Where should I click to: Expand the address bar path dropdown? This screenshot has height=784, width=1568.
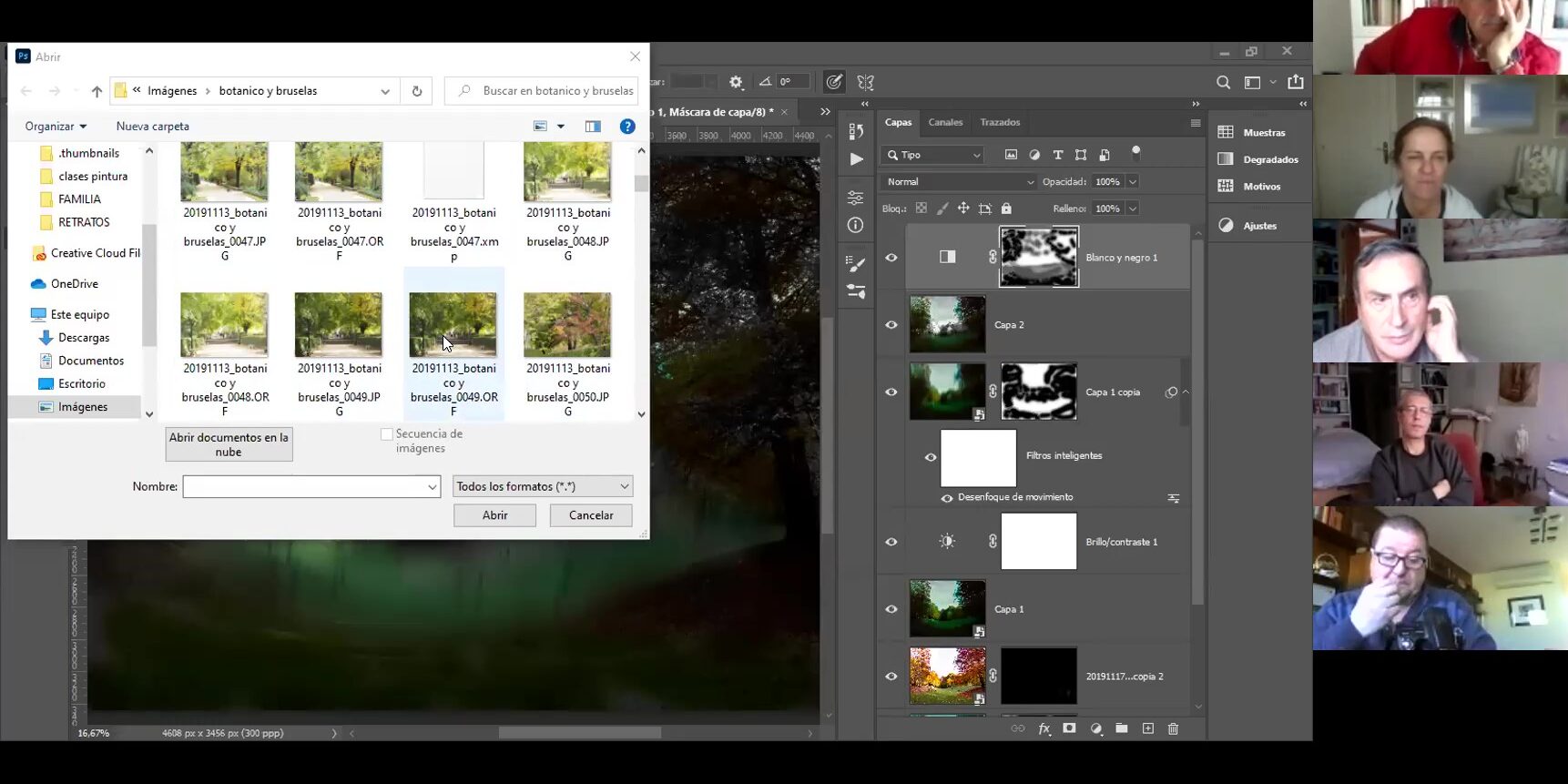(x=385, y=91)
